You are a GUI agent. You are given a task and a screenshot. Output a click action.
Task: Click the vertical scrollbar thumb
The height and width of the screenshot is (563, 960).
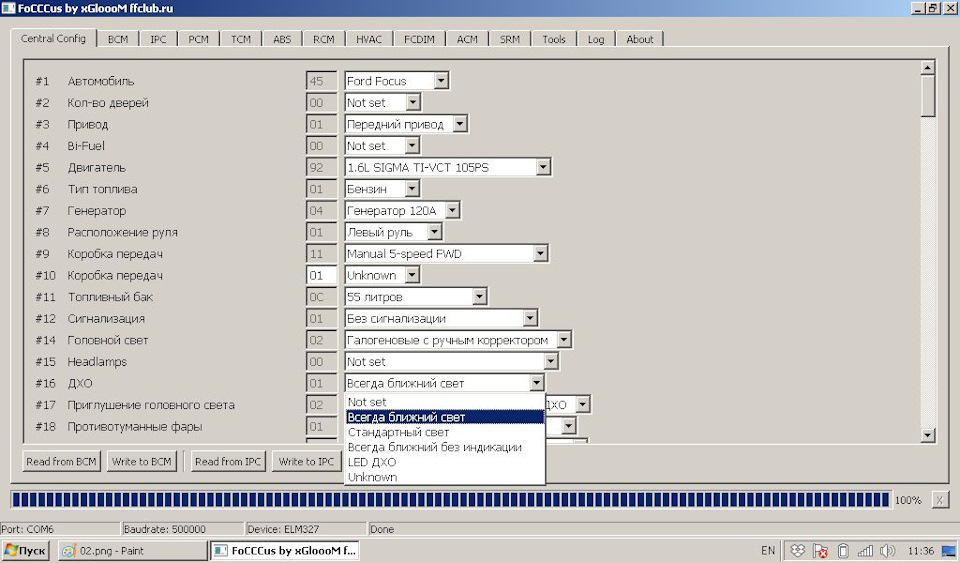click(x=928, y=95)
